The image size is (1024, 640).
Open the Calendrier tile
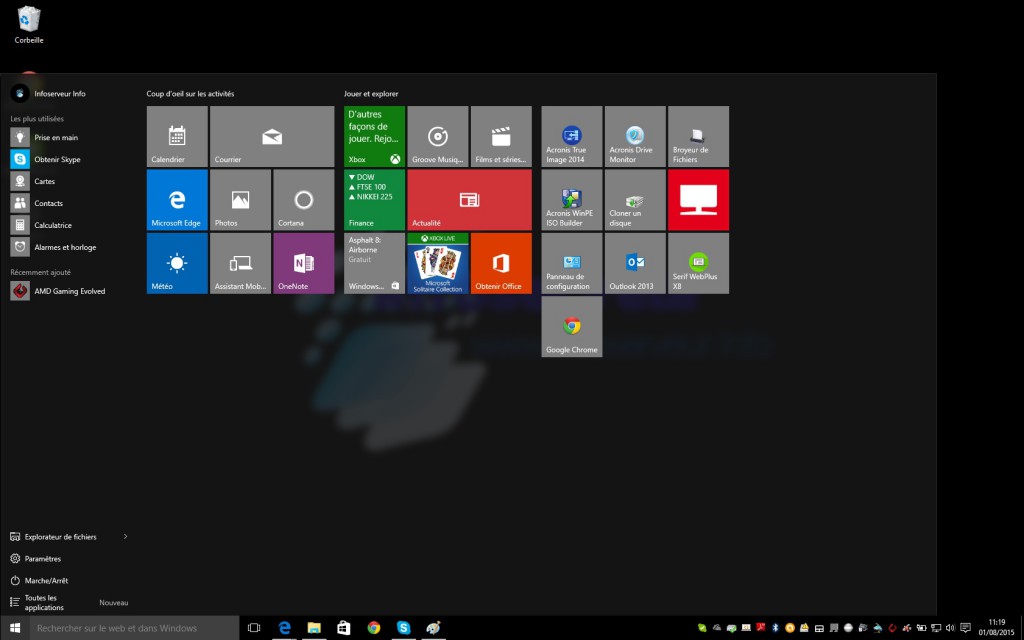177,136
